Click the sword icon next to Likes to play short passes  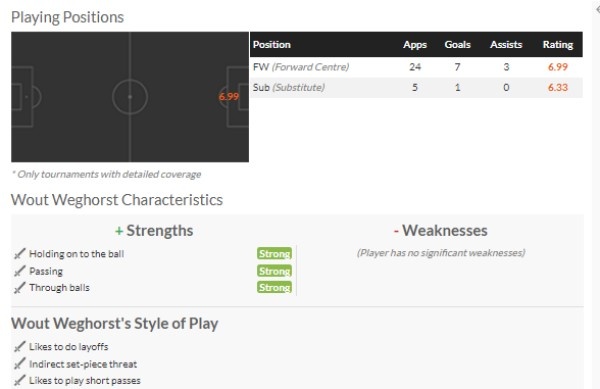click(20, 381)
